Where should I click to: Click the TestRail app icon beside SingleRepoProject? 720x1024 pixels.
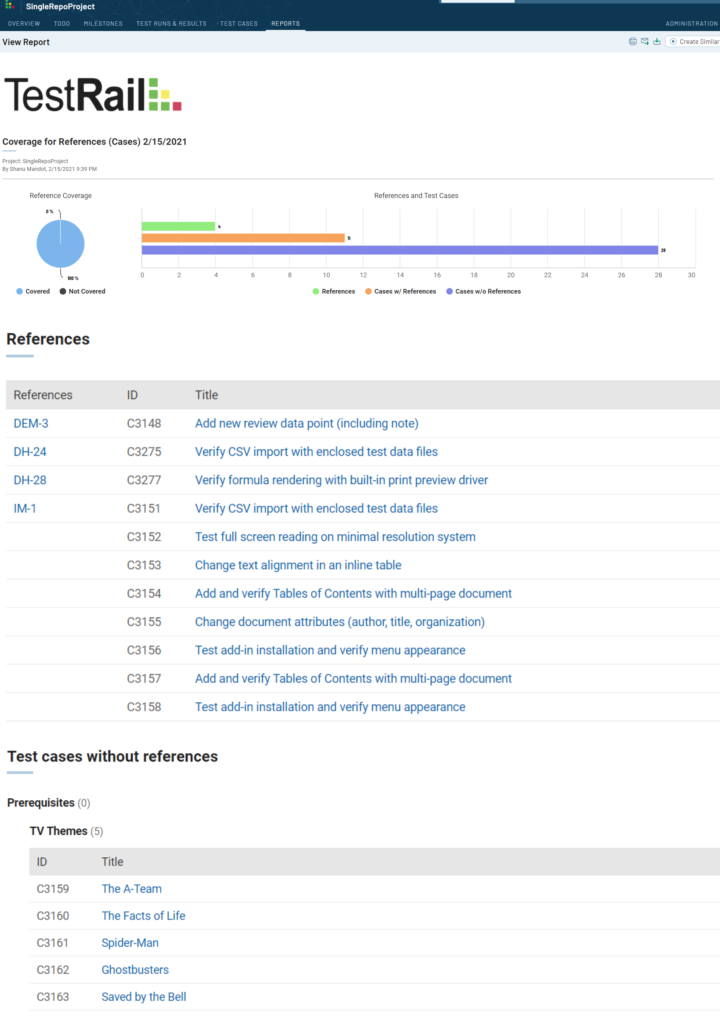click(10, 6)
